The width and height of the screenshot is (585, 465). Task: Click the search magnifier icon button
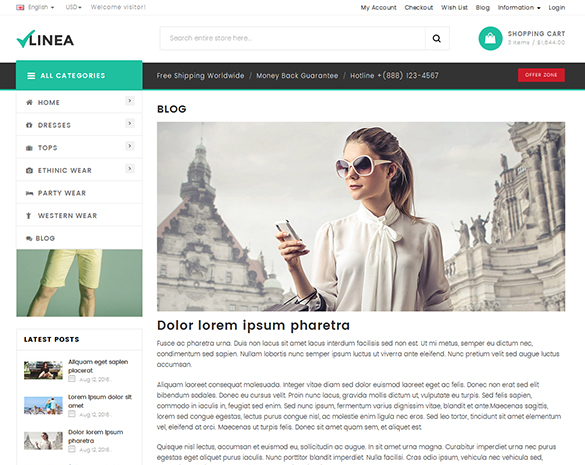pos(437,38)
